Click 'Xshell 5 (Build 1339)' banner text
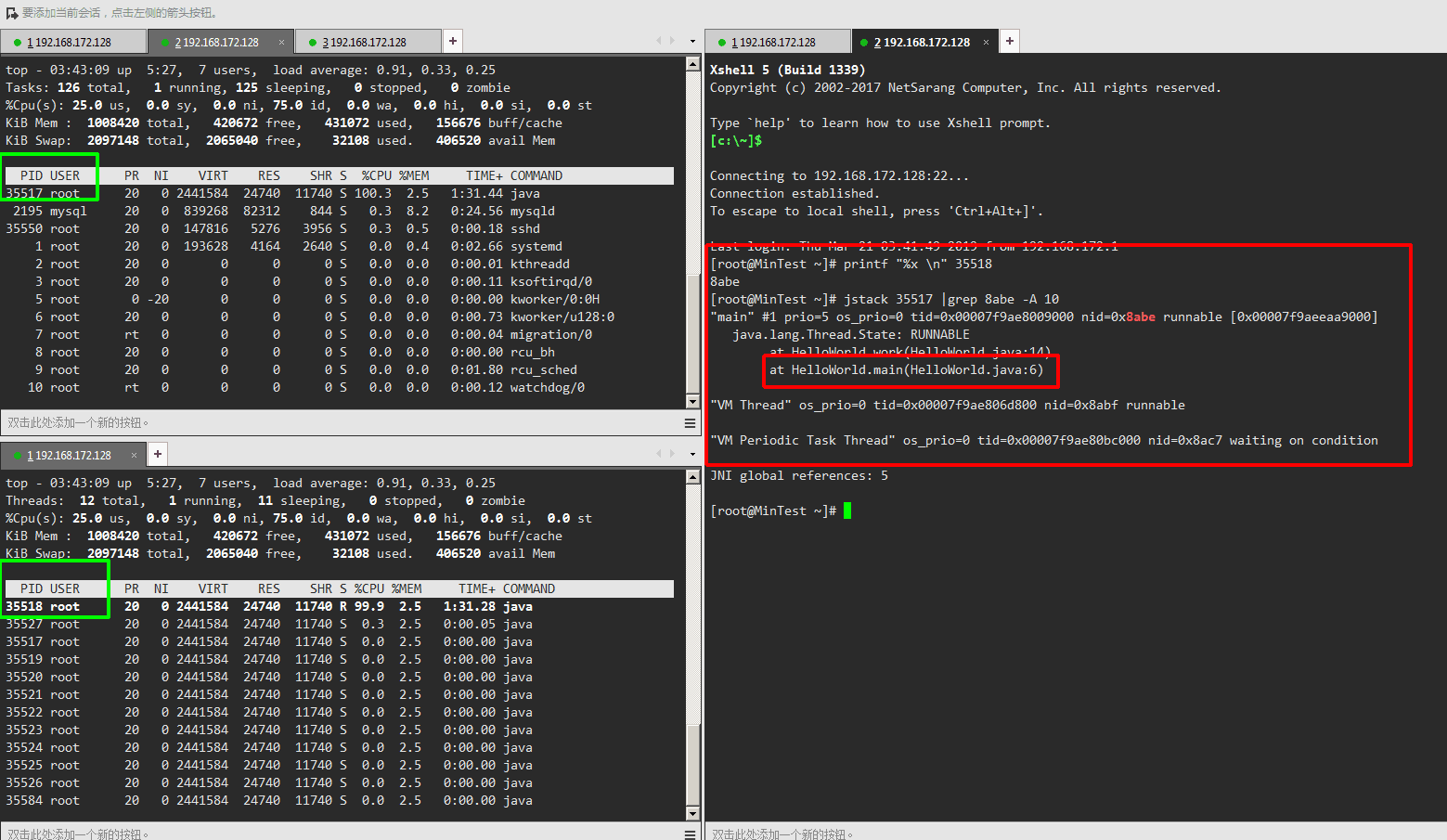 [788, 70]
